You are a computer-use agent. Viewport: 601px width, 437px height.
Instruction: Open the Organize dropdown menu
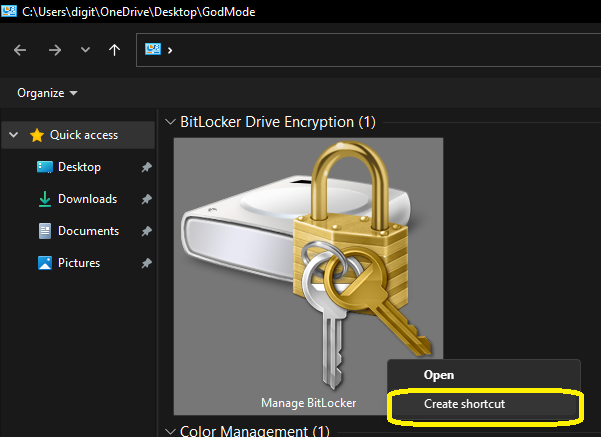tap(47, 93)
